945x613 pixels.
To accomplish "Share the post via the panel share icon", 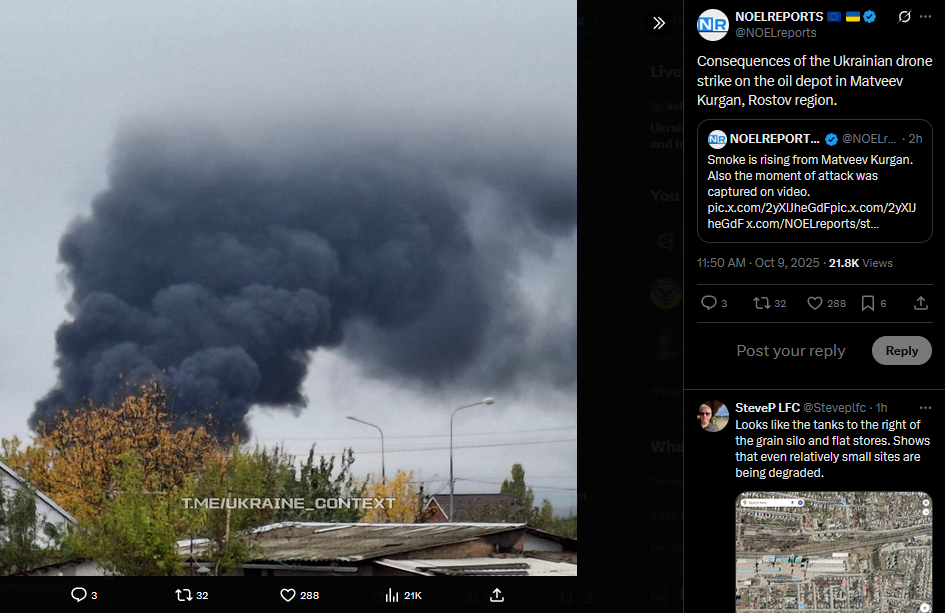I will (x=921, y=303).
